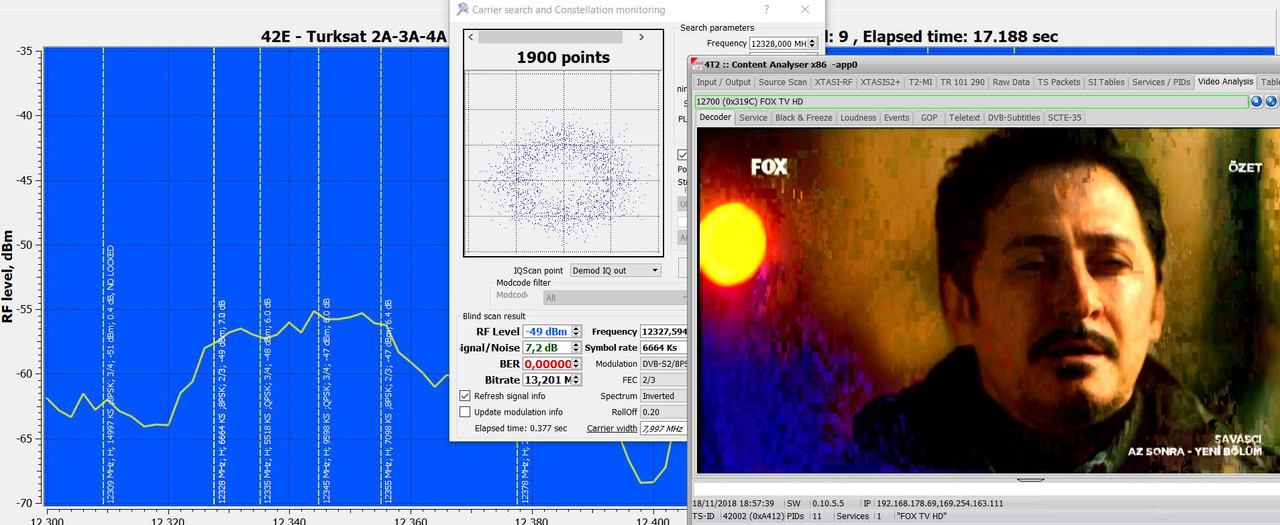Open the XTASI-RF tab

pos(834,82)
